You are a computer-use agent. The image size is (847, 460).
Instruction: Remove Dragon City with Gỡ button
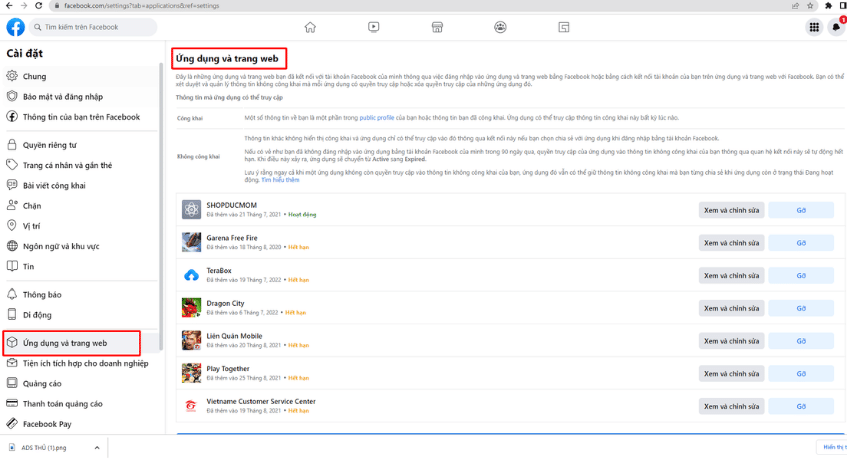click(x=801, y=308)
